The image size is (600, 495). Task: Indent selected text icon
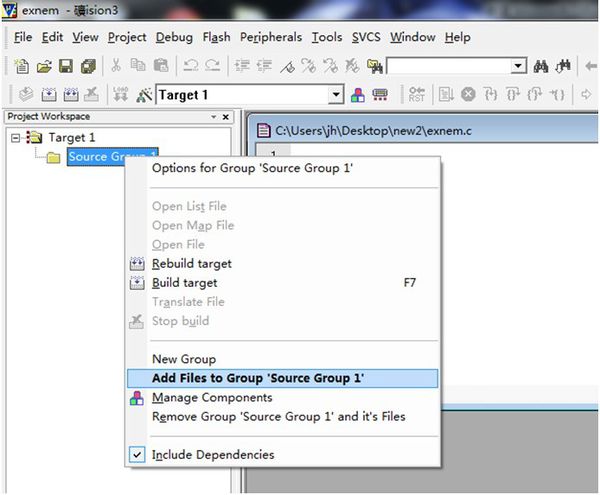click(x=242, y=66)
